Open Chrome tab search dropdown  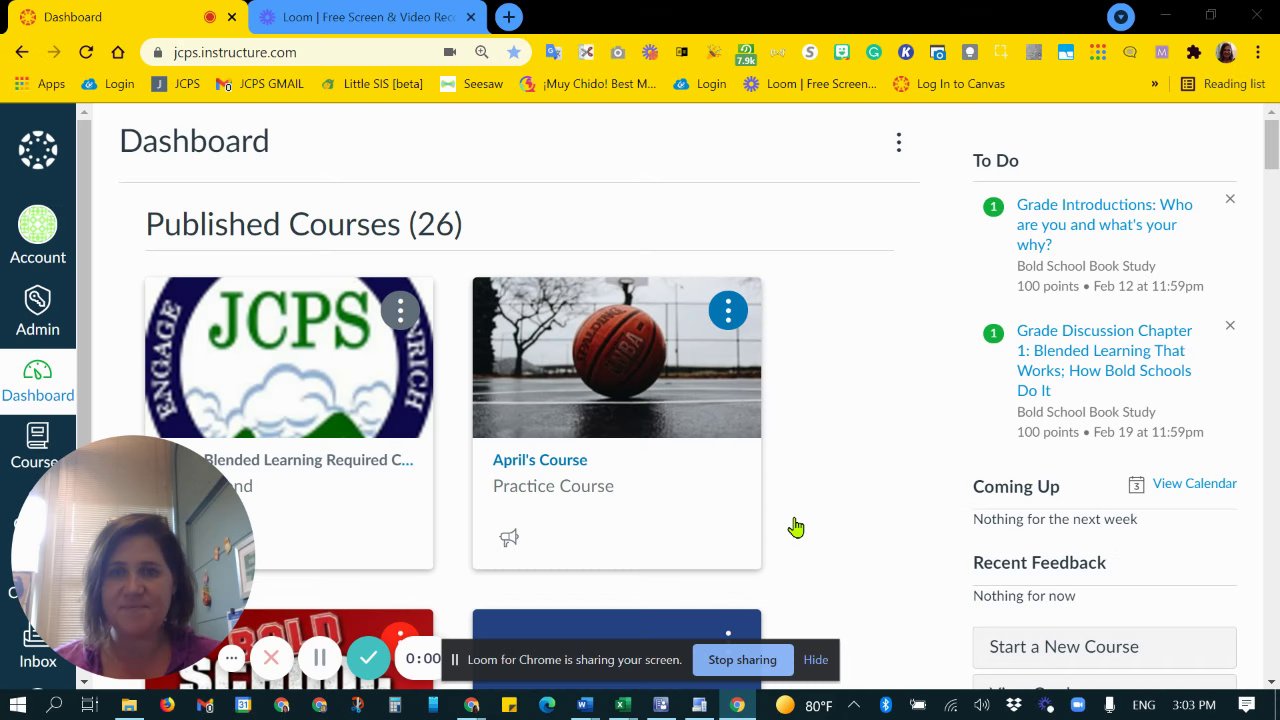[1121, 17]
